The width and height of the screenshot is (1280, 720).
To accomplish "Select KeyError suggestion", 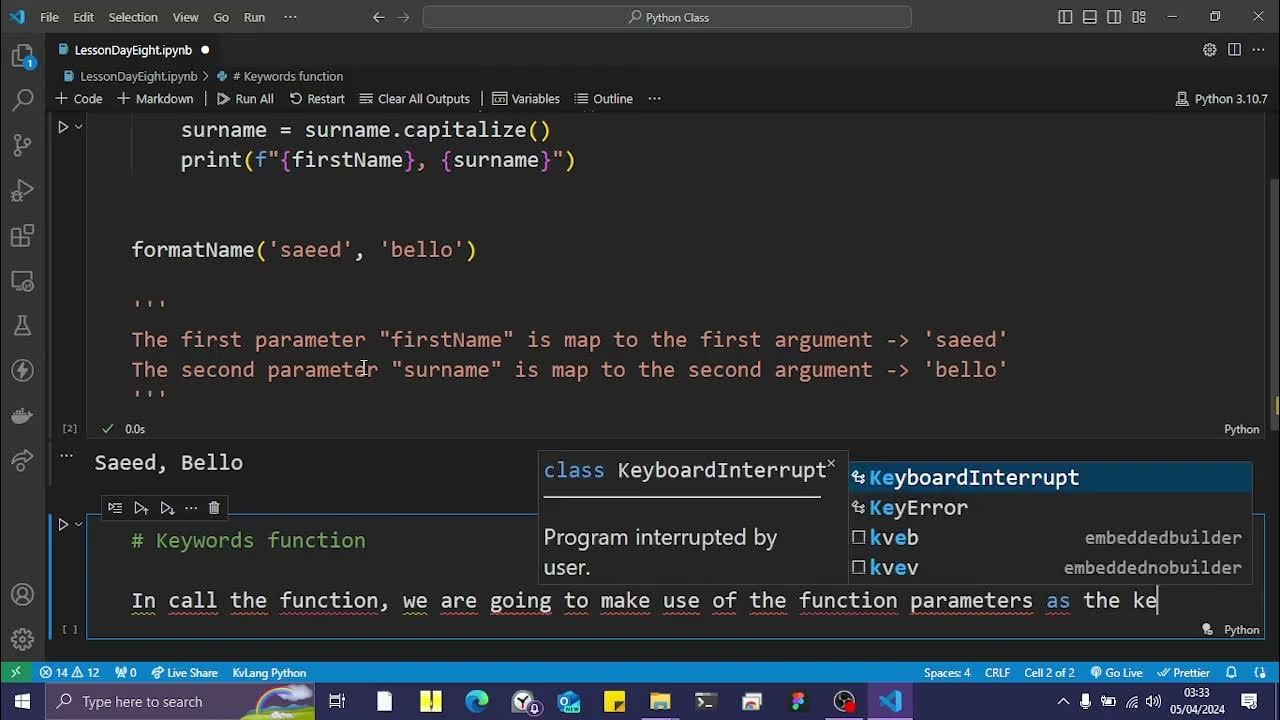I will pos(1049,508).
